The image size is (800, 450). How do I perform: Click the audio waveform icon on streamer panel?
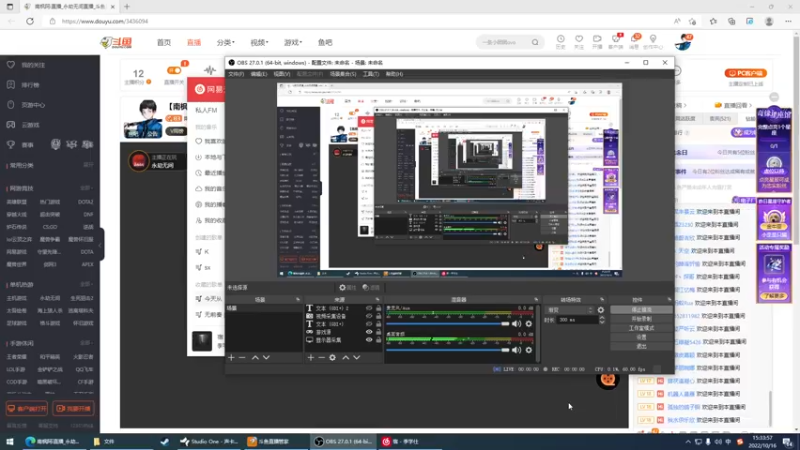[x=210, y=70]
